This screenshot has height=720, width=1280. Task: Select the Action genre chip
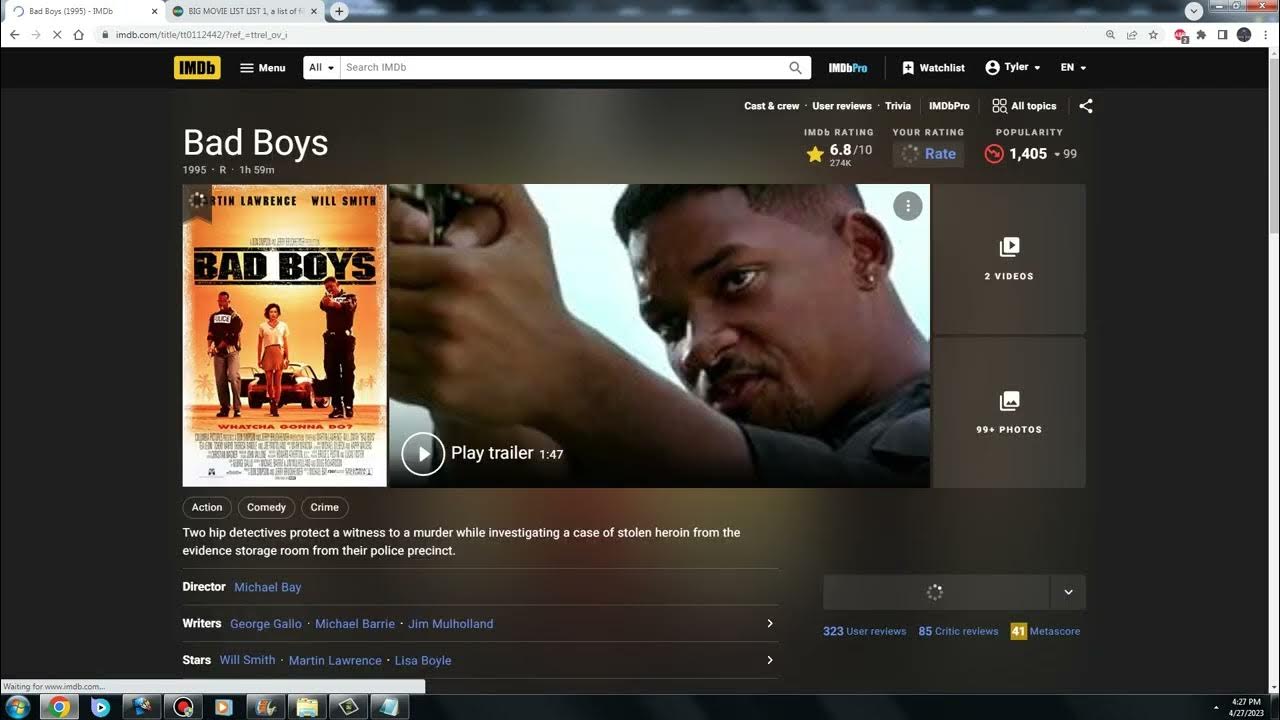tap(207, 507)
